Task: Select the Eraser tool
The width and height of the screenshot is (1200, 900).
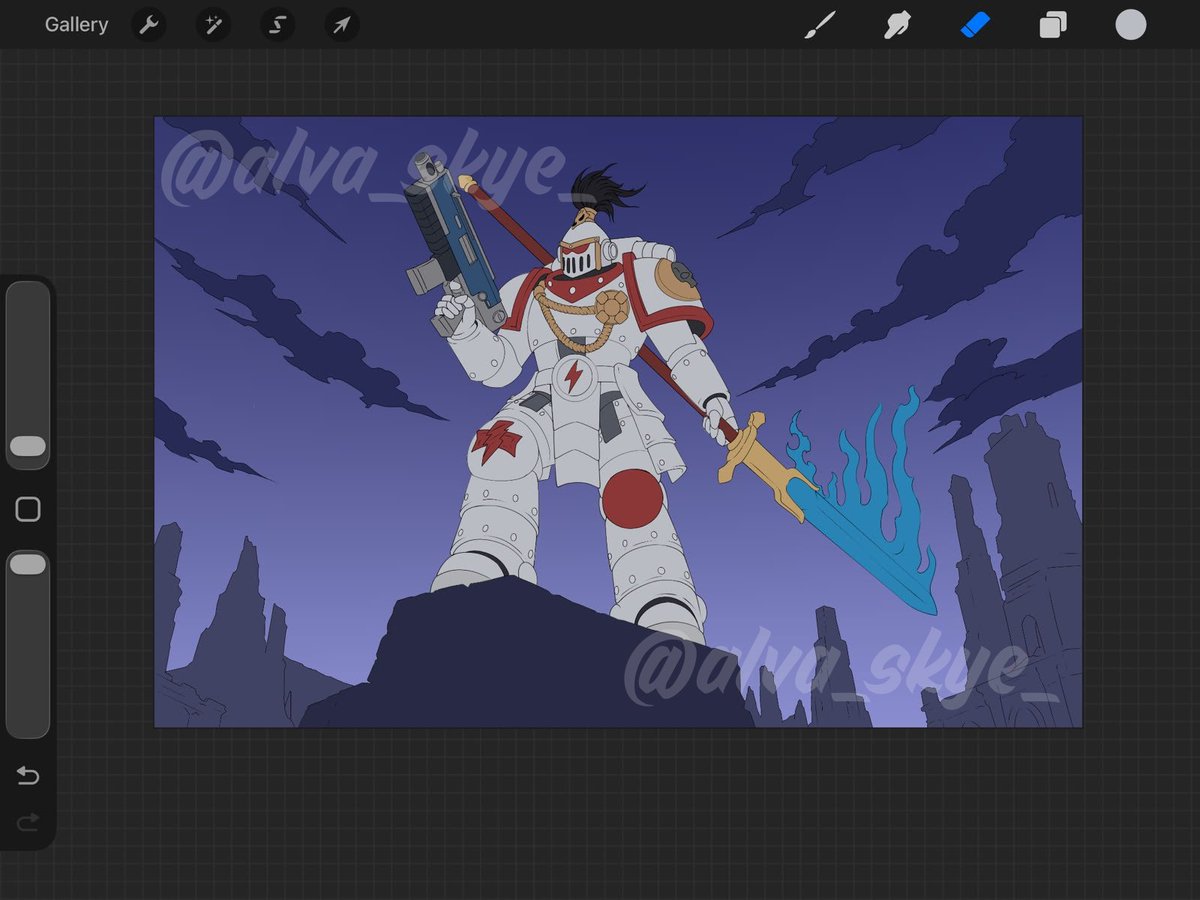Action: coord(975,25)
